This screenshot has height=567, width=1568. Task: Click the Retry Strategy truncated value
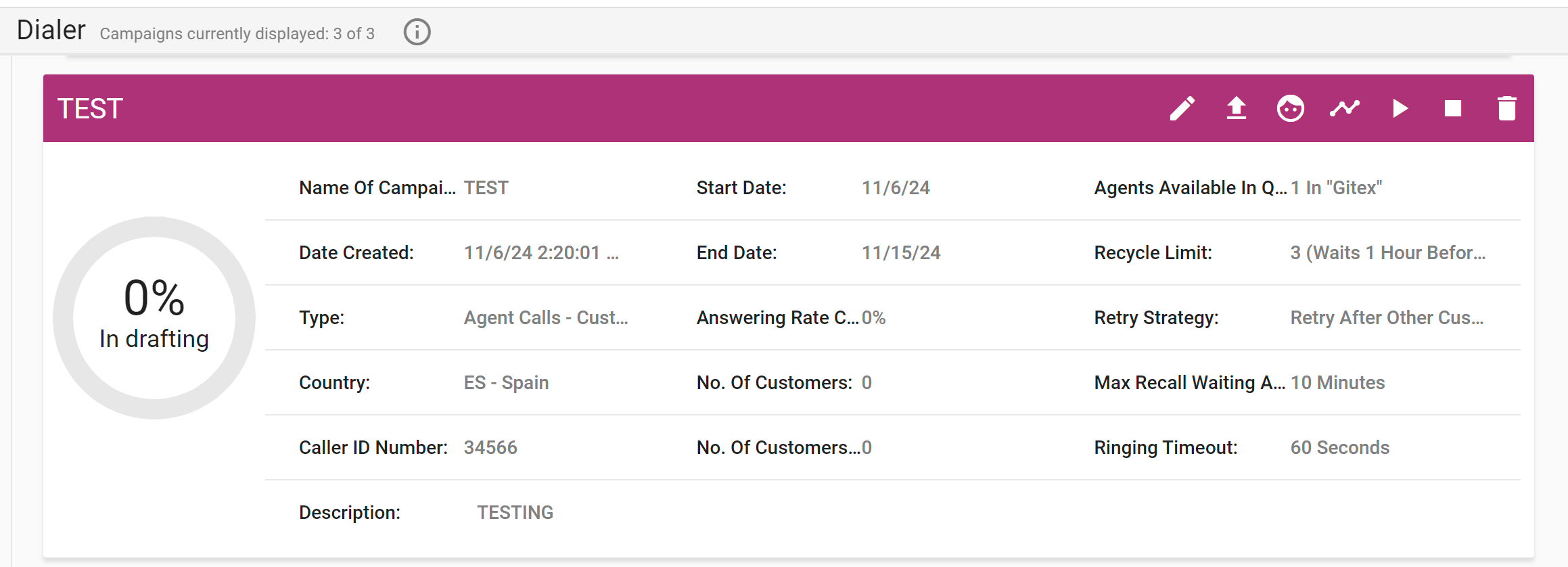[1386, 317]
